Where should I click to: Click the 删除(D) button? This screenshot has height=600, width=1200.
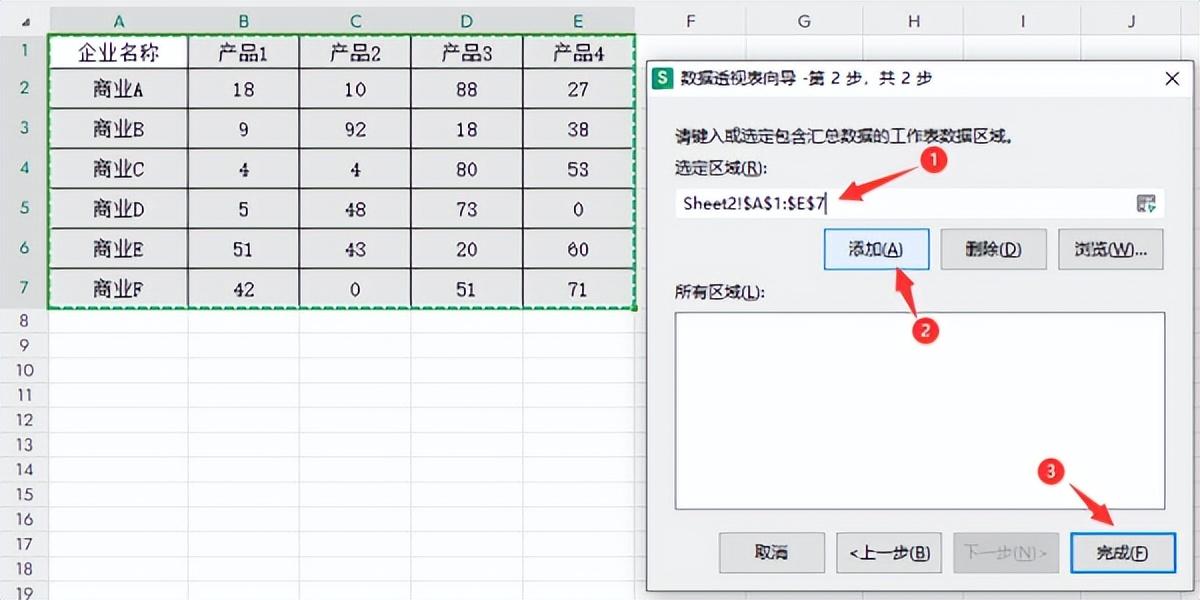[x=993, y=249]
